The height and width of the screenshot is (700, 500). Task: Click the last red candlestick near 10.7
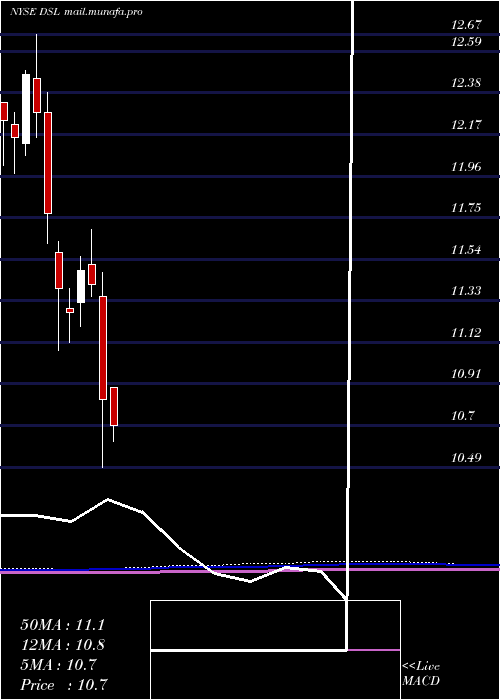click(114, 406)
